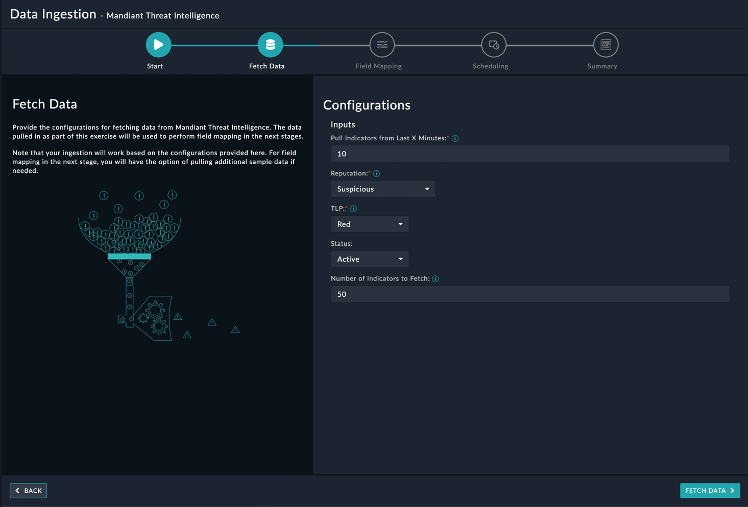748x507 pixels.
Task: Select the Field Mapping step label
Action: click(x=379, y=66)
